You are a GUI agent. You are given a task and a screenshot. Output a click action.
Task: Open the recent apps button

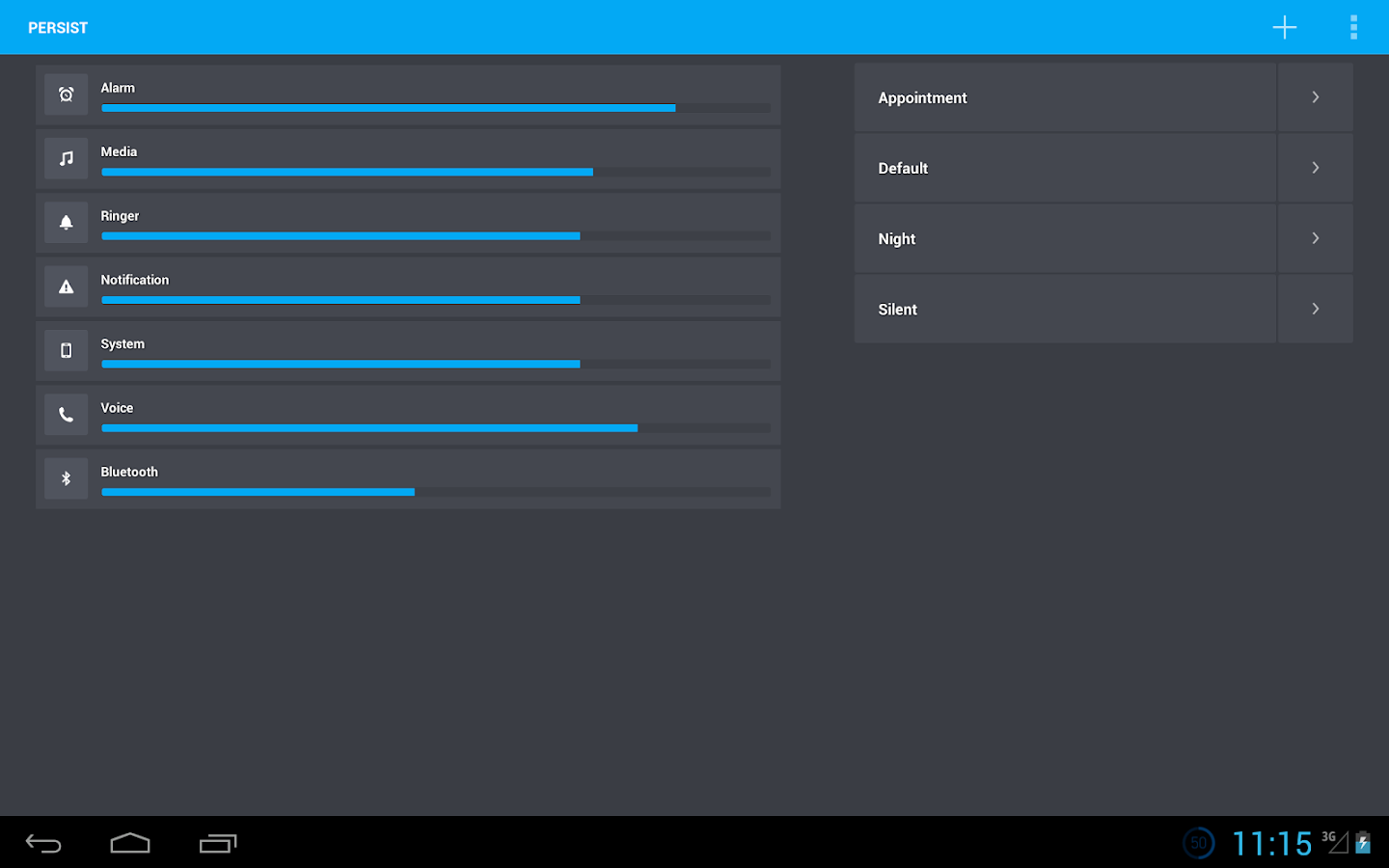coord(218,844)
